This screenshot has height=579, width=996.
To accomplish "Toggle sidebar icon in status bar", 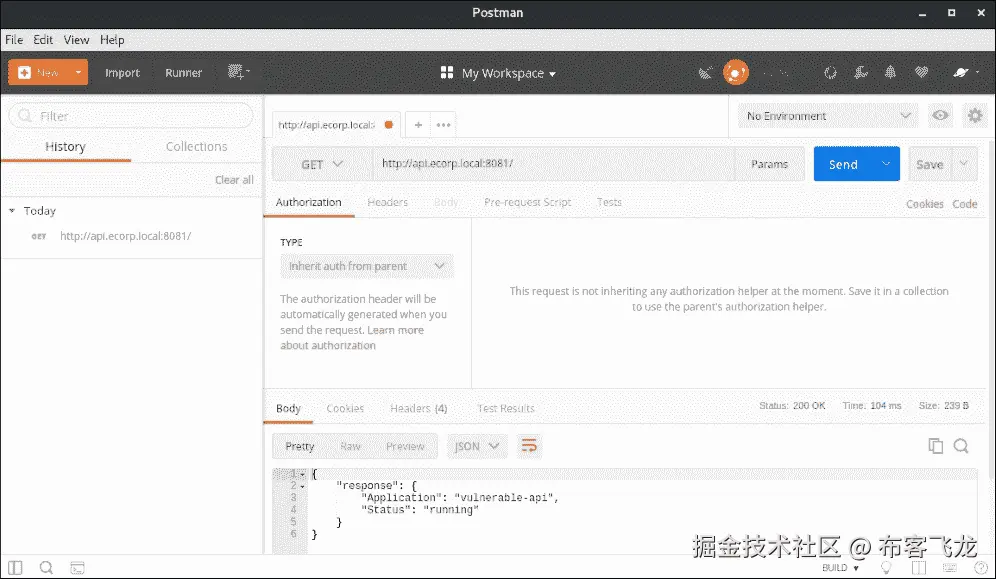I will tap(15, 568).
